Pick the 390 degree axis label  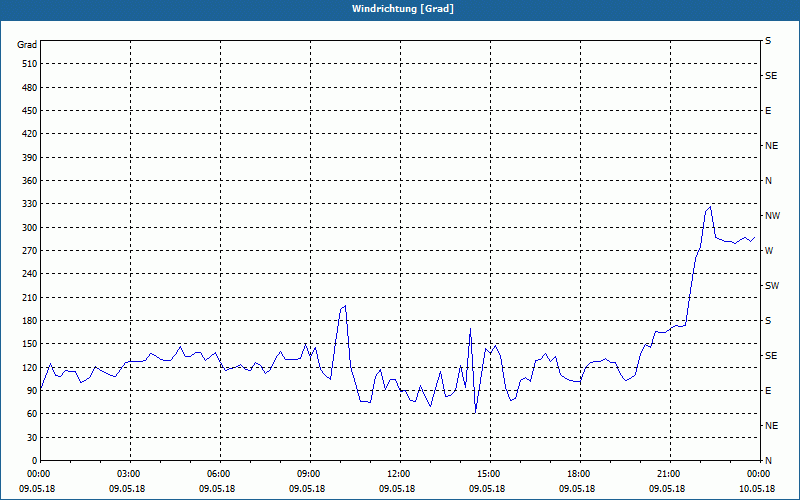[x=30, y=157]
